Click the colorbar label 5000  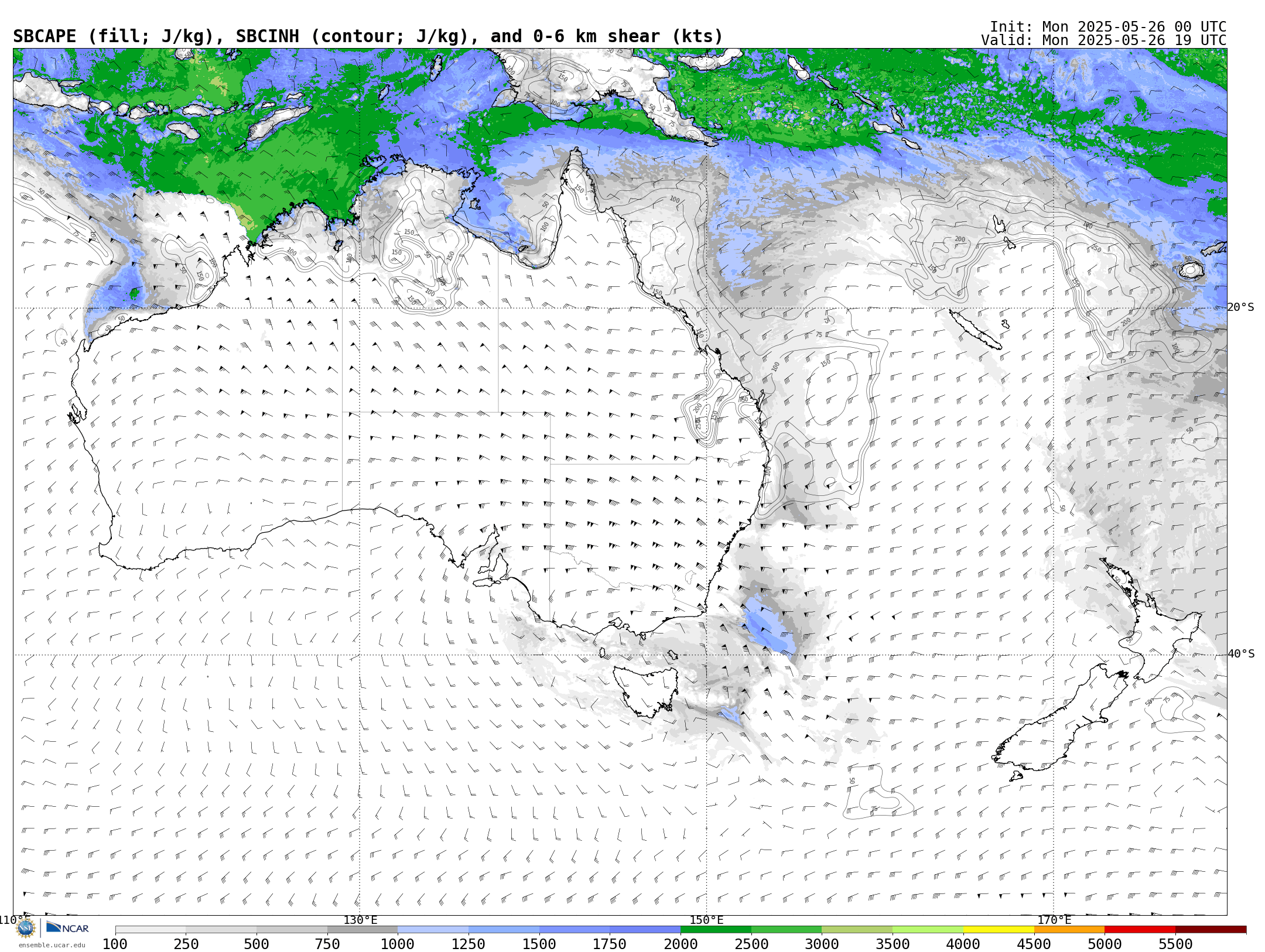point(1105,944)
